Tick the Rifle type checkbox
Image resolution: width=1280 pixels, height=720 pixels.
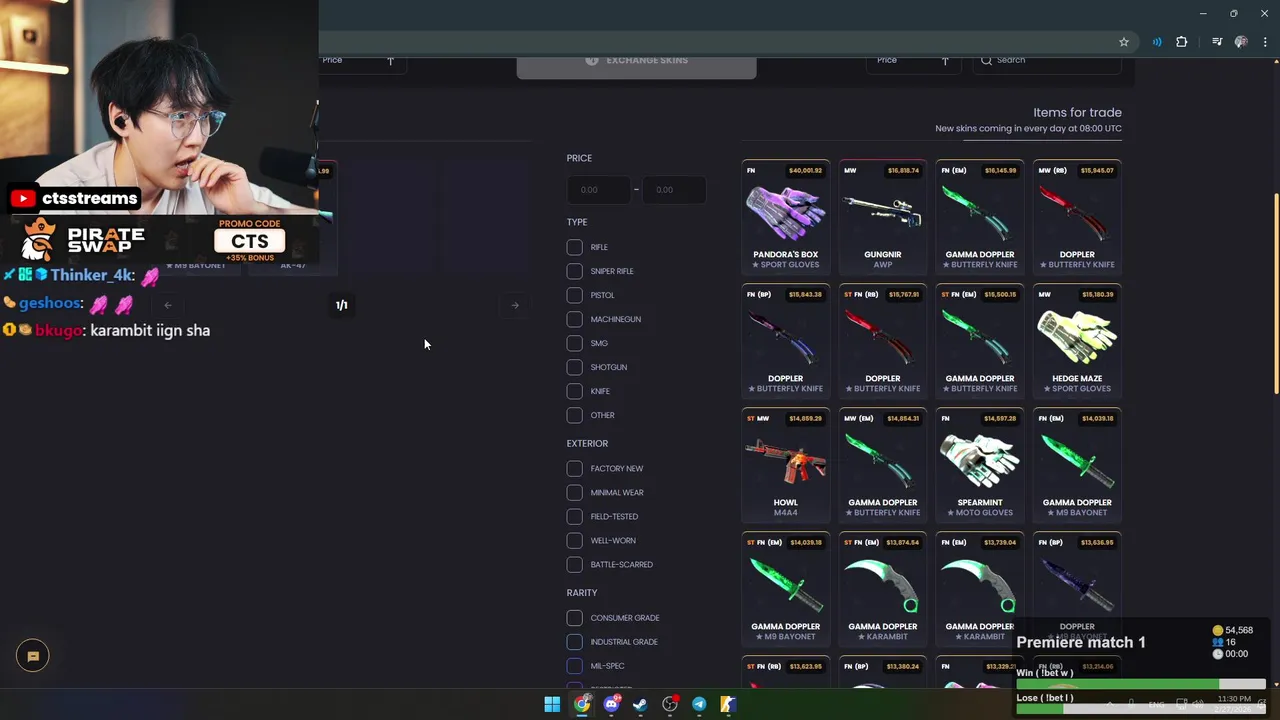tap(574, 247)
